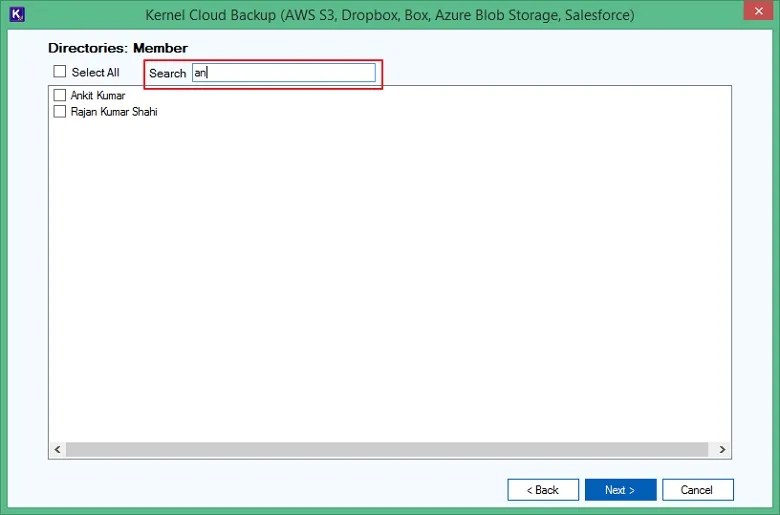Close the Kernel Cloud Backup window
Screen dimensions: 780x515
(x=758, y=11)
